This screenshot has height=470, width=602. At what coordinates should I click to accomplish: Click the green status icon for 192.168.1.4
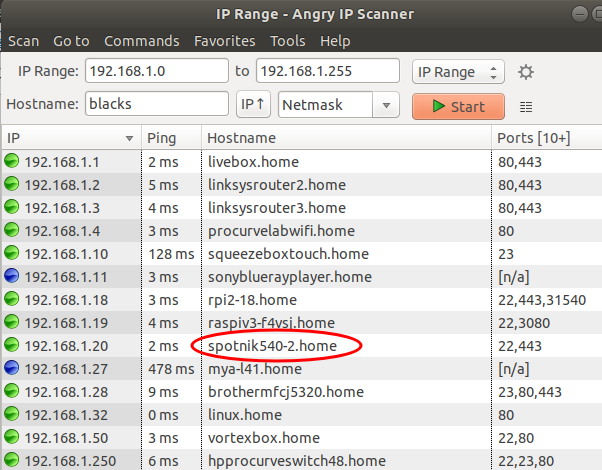[12, 230]
